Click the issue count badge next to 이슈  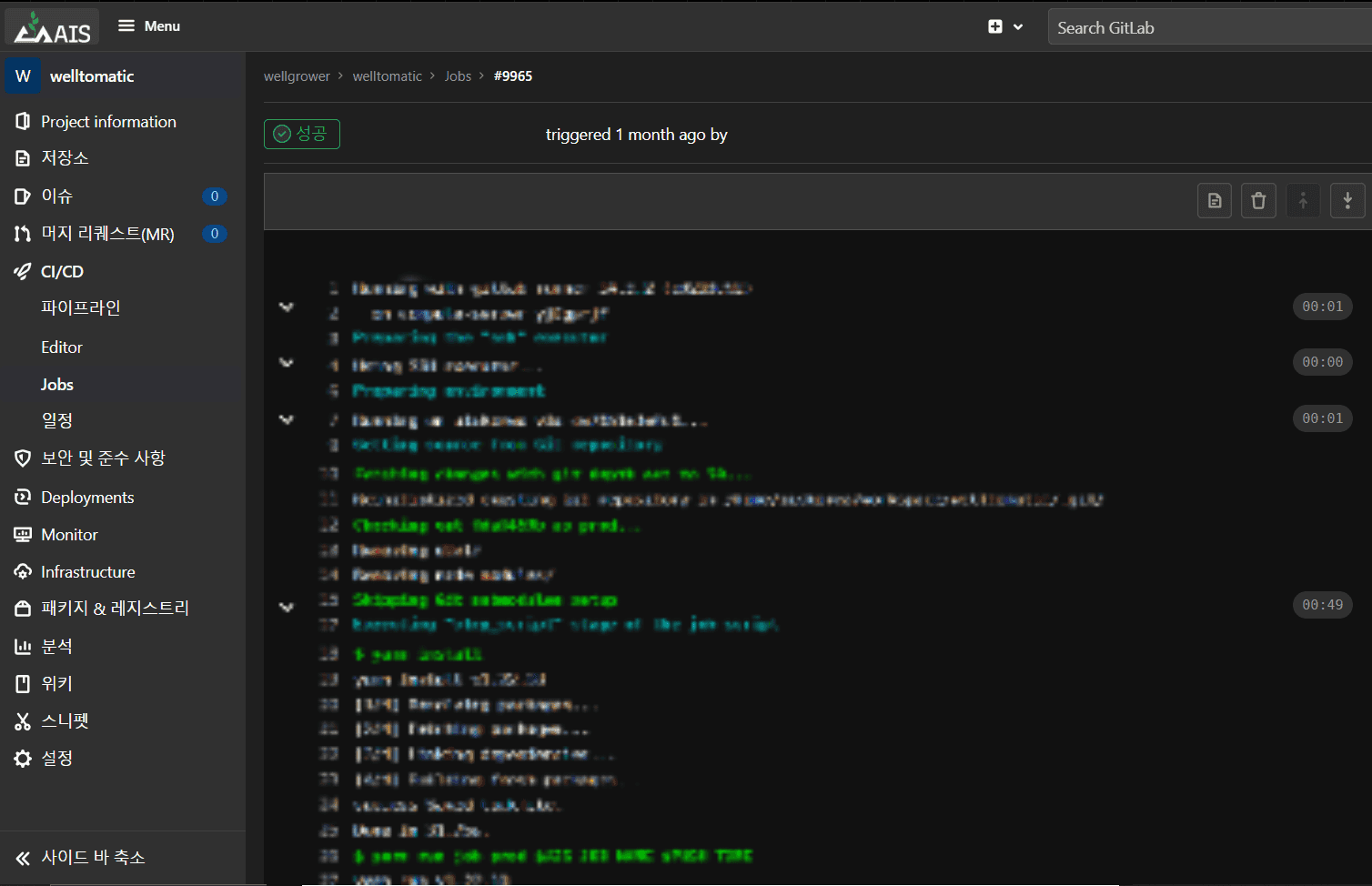(x=215, y=196)
